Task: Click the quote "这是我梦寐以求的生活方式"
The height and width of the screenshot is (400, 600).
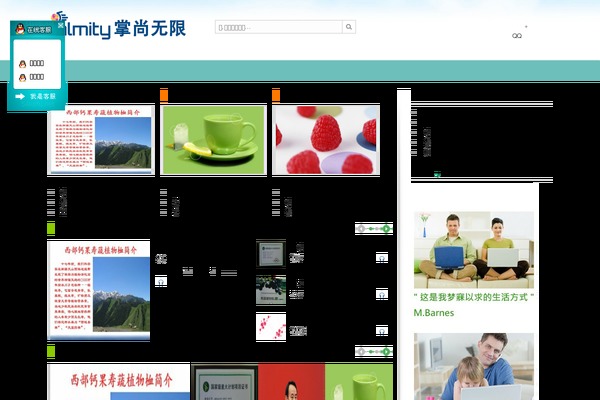Action: (474, 297)
